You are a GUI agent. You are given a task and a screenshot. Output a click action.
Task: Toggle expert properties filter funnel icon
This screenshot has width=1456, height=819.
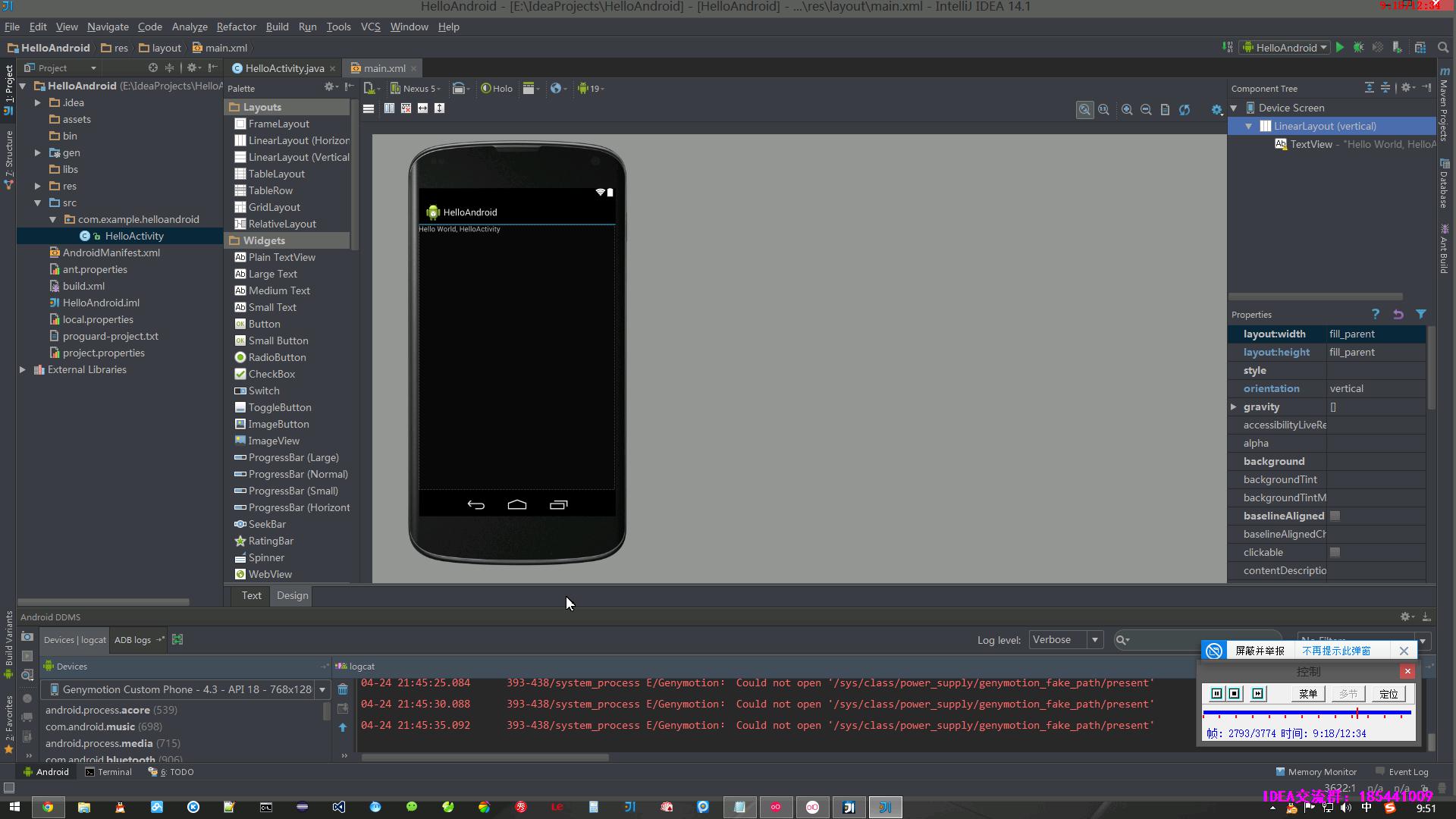1420,314
